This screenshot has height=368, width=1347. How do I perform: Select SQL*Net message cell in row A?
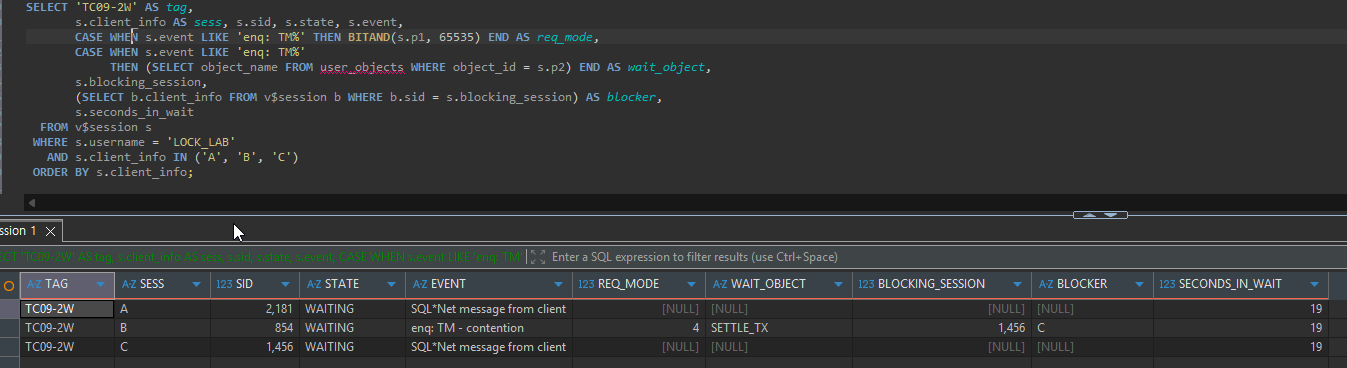point(488,309)
